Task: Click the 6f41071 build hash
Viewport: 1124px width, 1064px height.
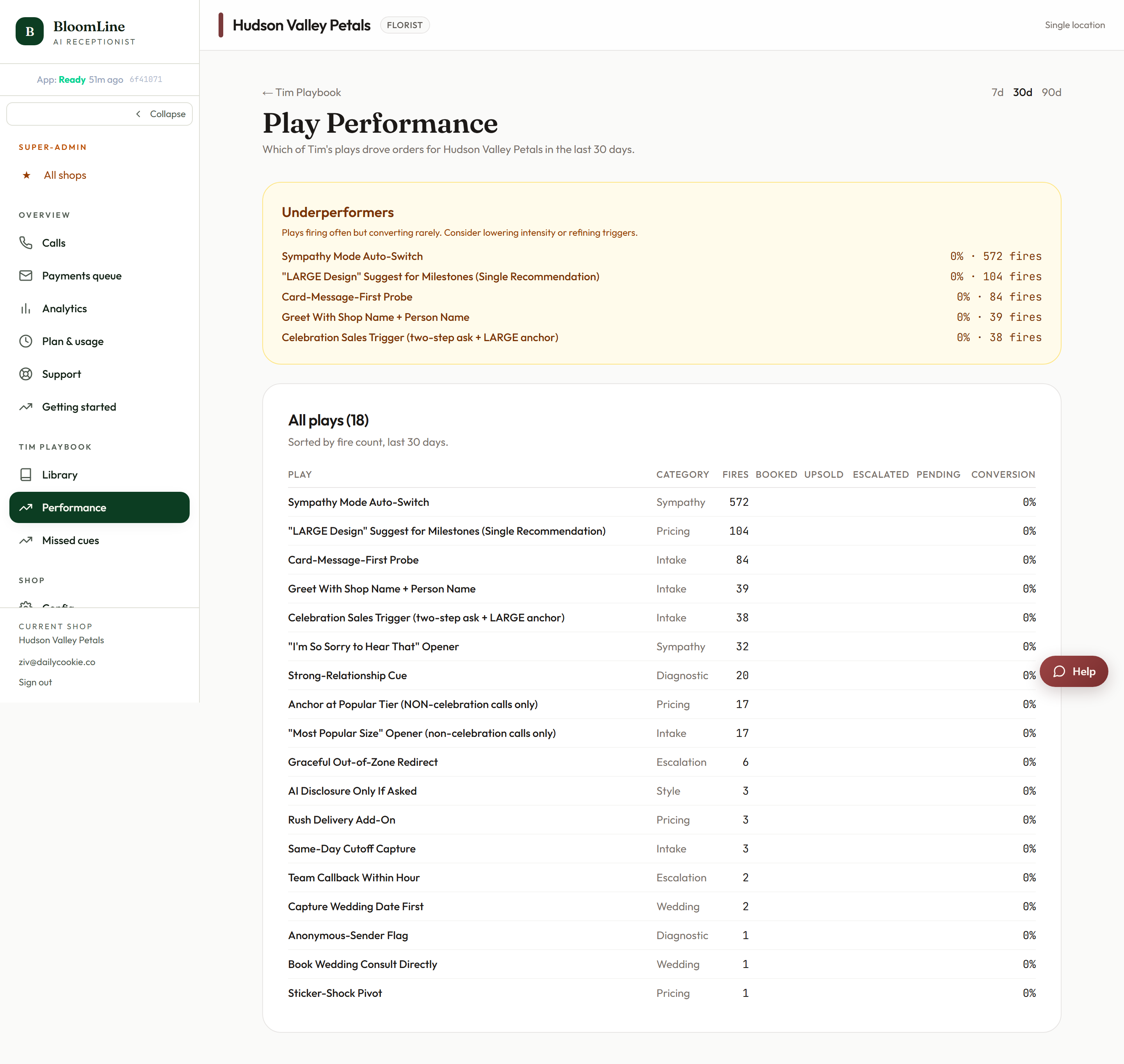Action: (x=146, y=79)
